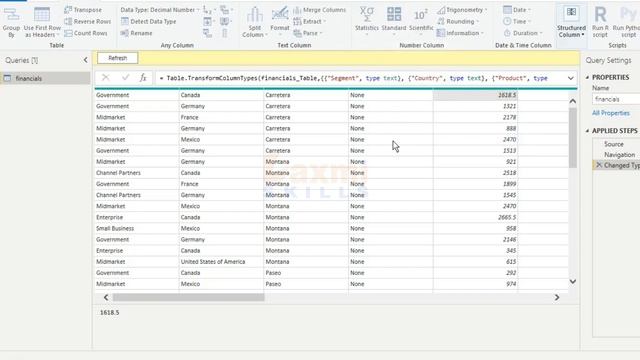This screenshot has height=360, width=640.
Task: Click Use First Row as Headers
Action: (x=42, y=23)
